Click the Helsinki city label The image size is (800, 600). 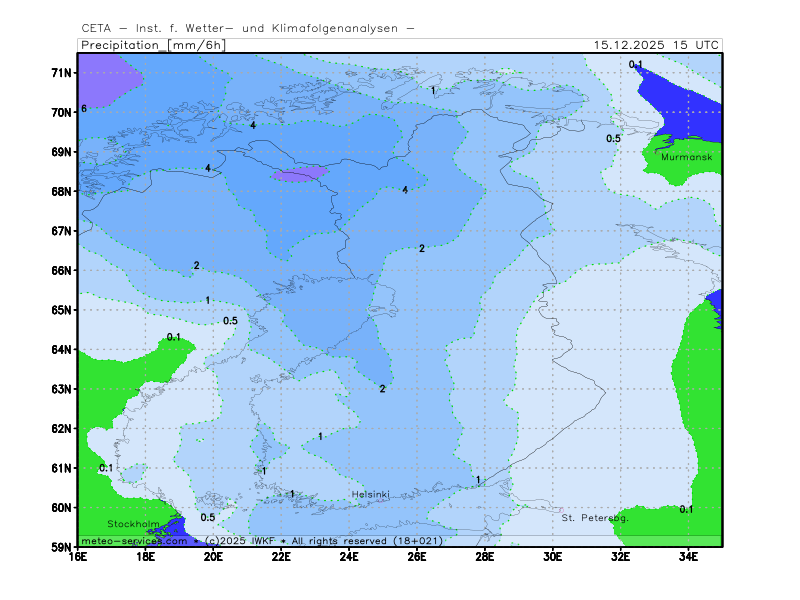pyautogui.click(x=370, y=495)
